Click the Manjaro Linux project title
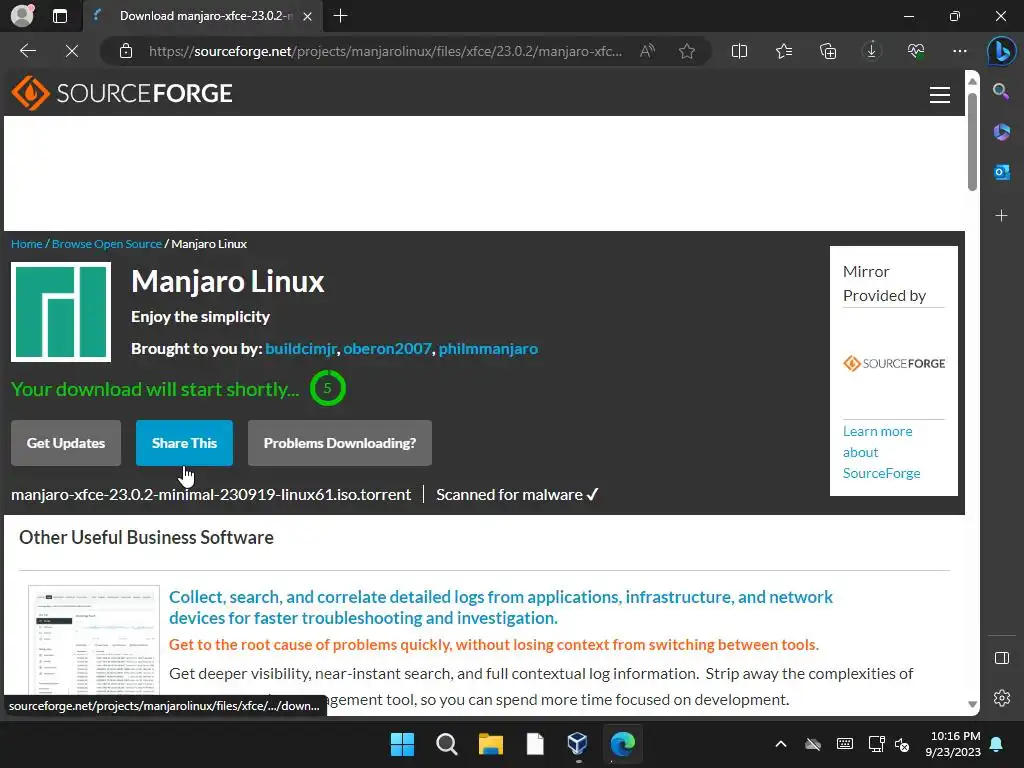Screen dimensions: 1024x768 228,281
